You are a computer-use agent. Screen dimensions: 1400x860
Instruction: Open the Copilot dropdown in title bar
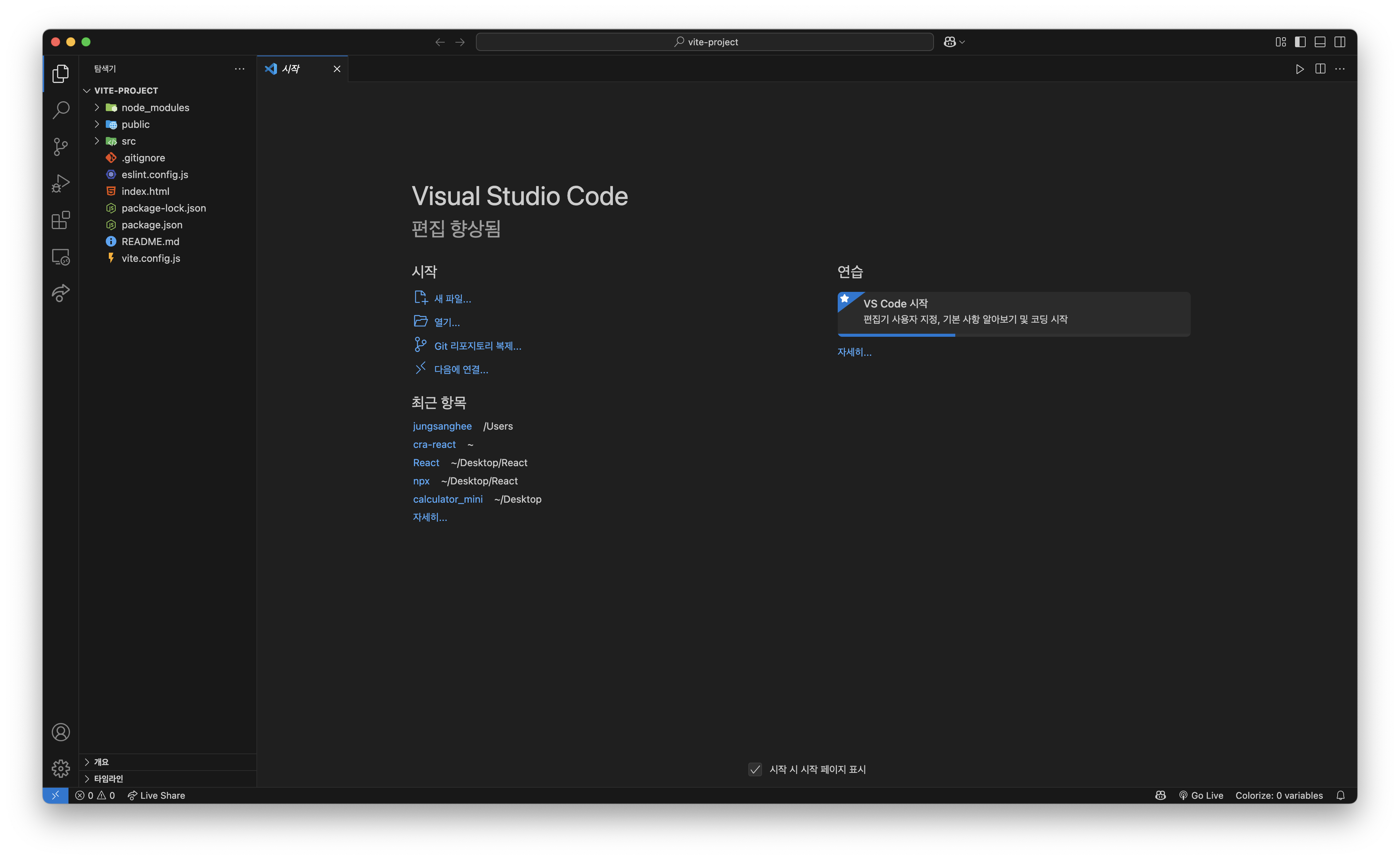point(955,42)
